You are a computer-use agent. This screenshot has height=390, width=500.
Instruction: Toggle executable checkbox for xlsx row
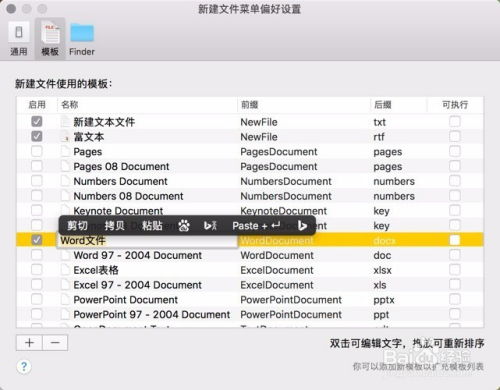point(455,270)
